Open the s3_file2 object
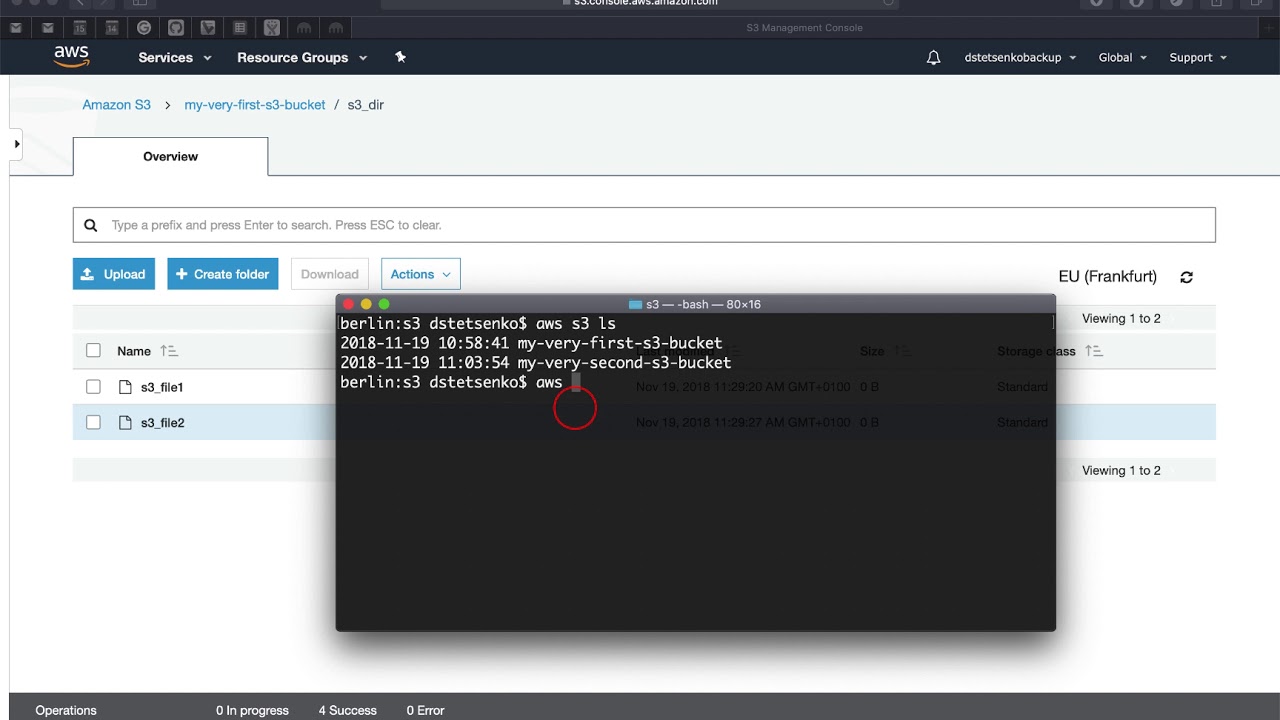This screenshot has width=1280, height=720. (162, 423)
